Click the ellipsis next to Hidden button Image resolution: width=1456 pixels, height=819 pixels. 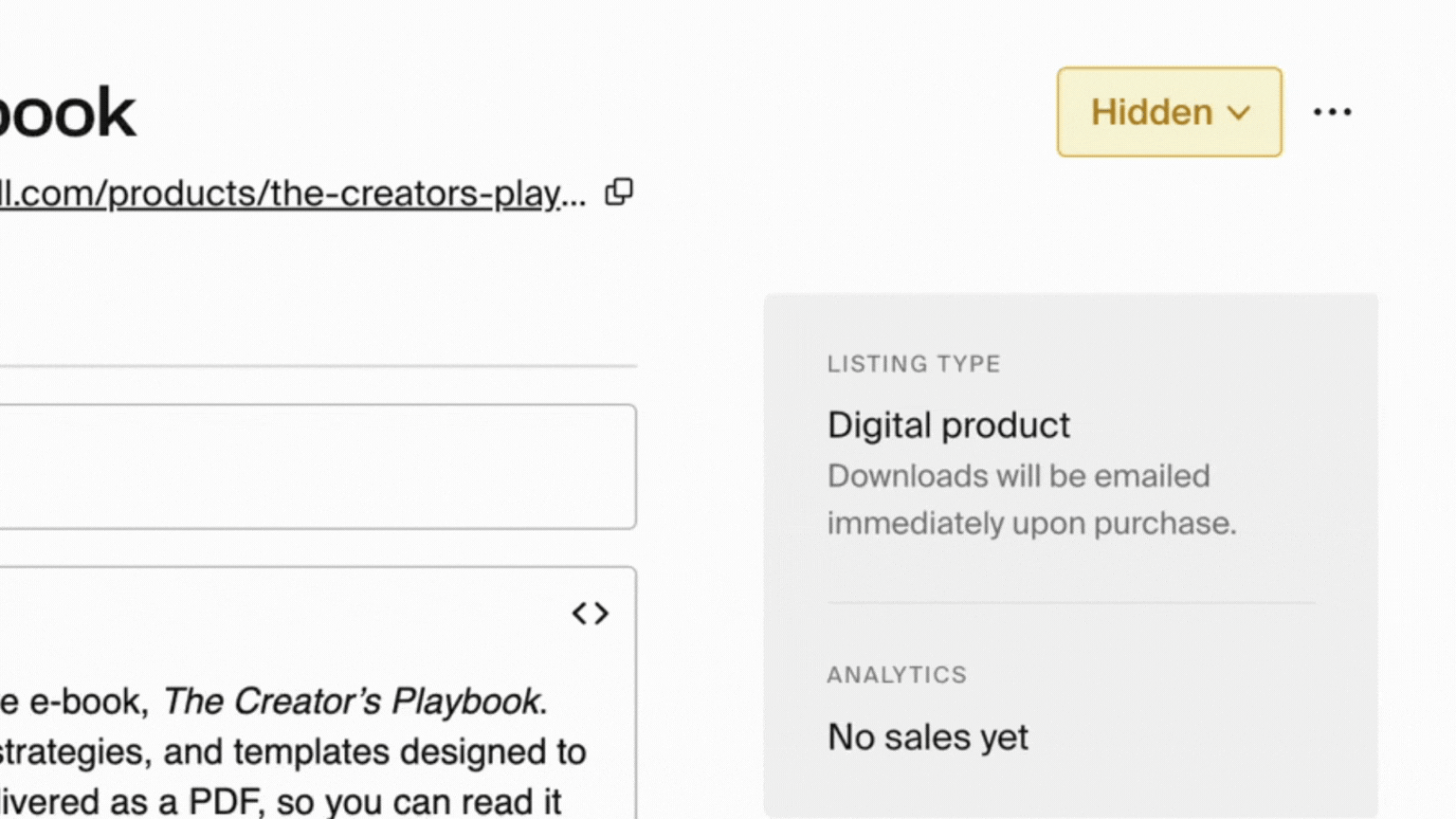[1333, 111]
